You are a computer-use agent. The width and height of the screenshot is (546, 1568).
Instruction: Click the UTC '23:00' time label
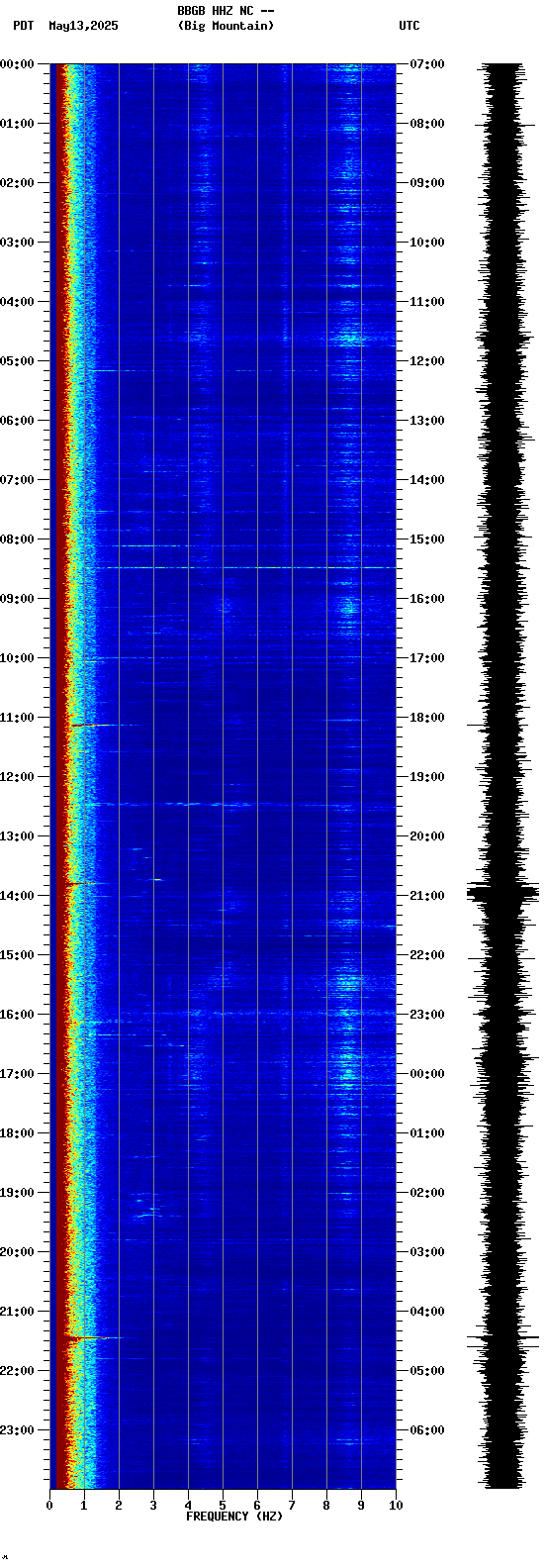pyautogui.click(x=427, y=1015)
